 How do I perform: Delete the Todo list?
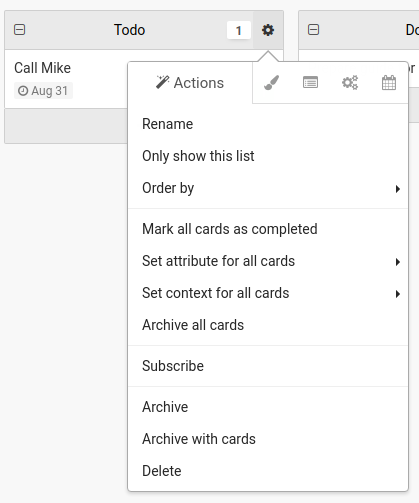click(x=268, y=471)
